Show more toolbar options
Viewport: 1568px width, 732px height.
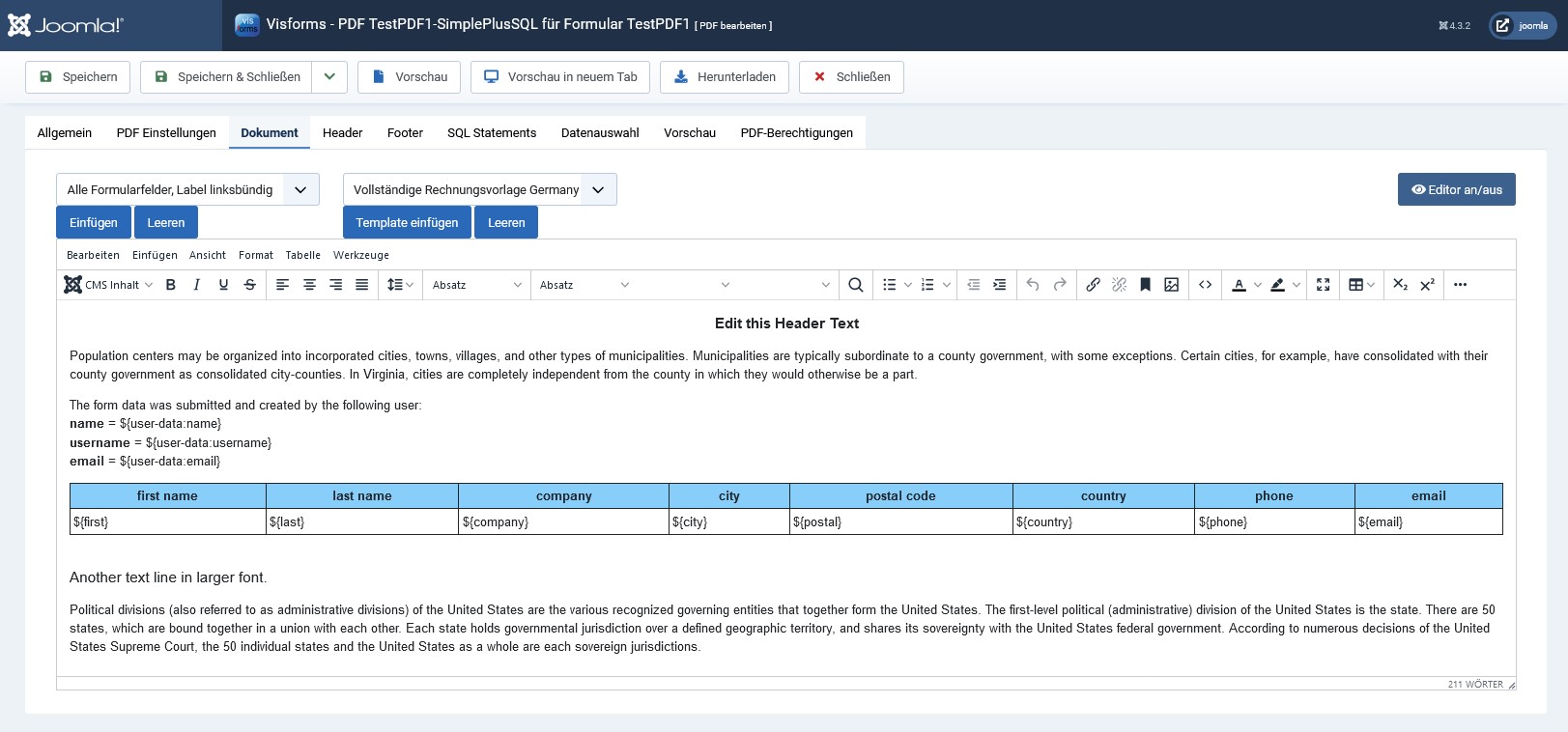coord(1460,285)
